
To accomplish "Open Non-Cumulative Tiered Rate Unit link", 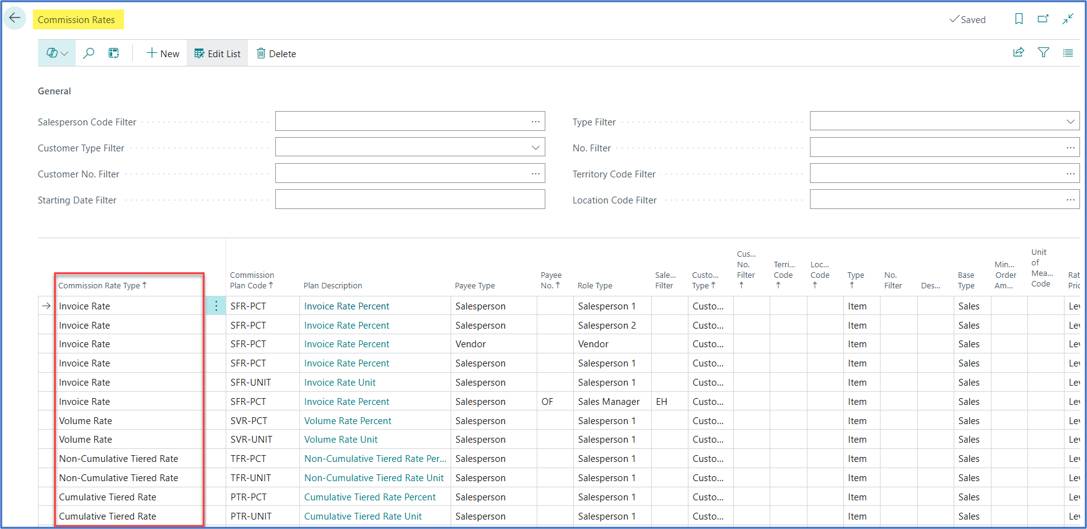I will pyautogui.click(x=374, y=478).
